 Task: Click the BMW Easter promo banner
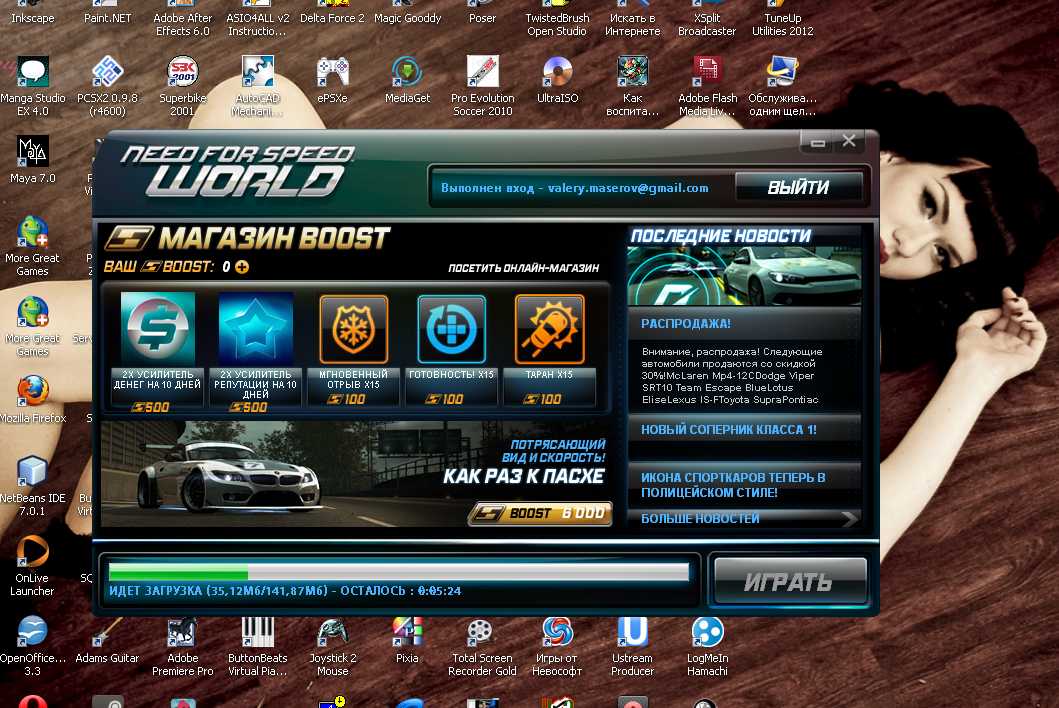tap(356, 474)
